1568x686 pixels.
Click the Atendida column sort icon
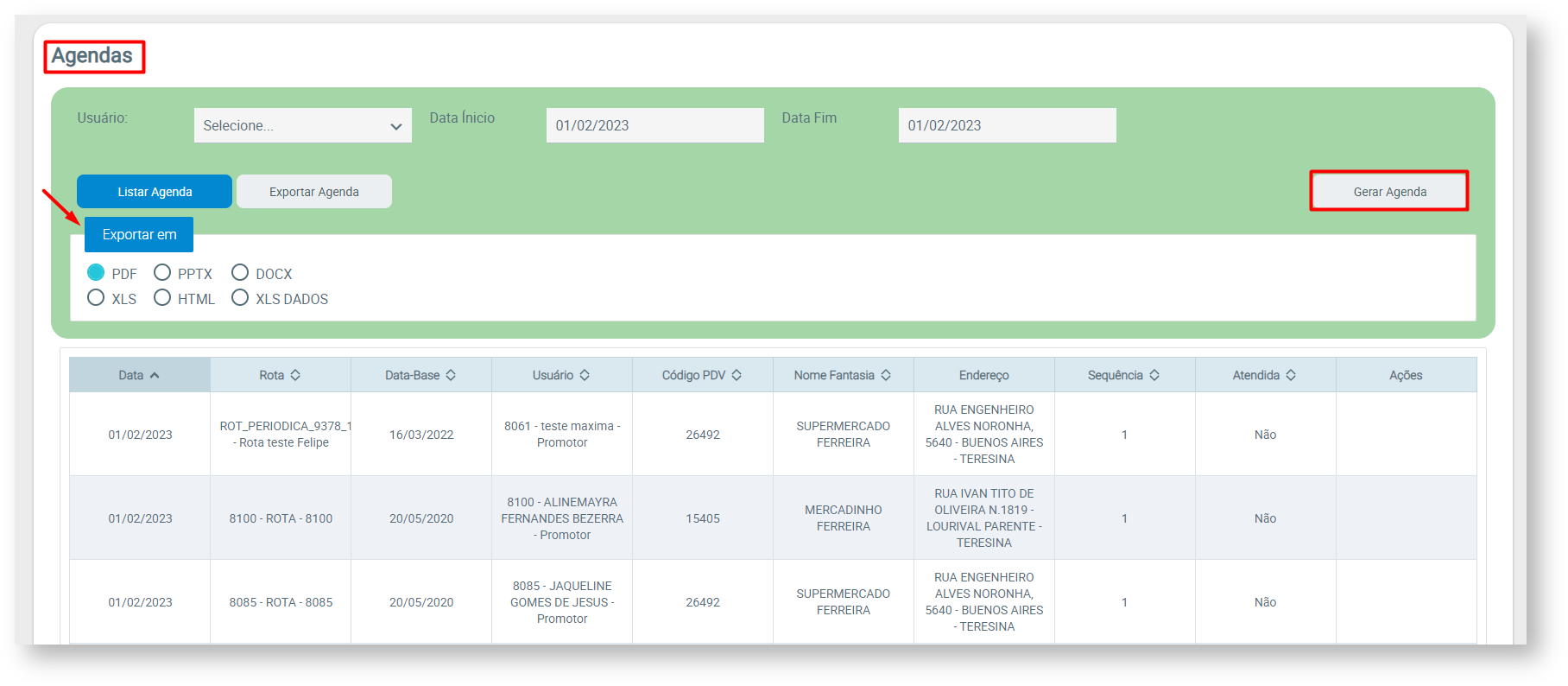(1291, 376)
